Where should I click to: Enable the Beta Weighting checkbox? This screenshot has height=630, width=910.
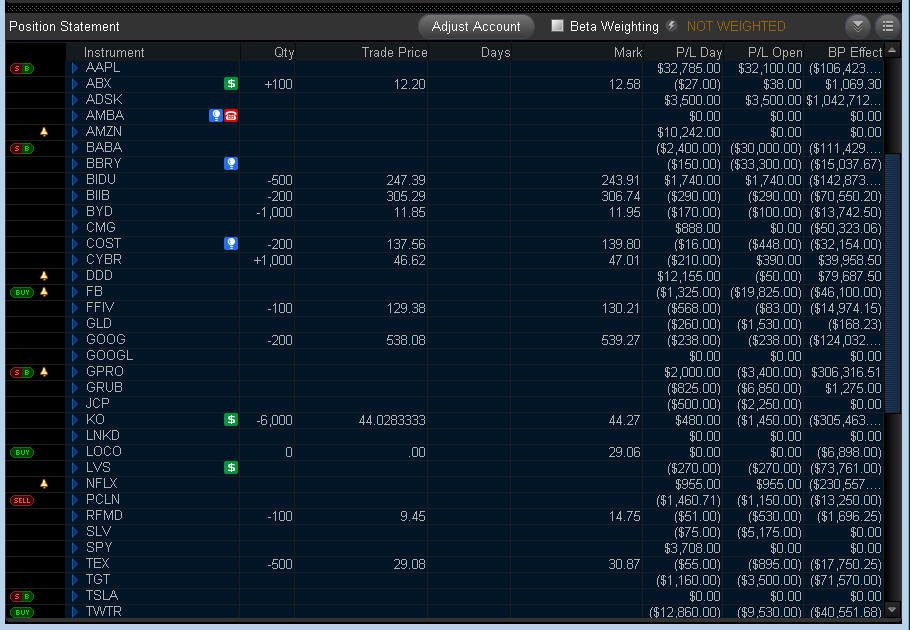click(x=557, y=26)
